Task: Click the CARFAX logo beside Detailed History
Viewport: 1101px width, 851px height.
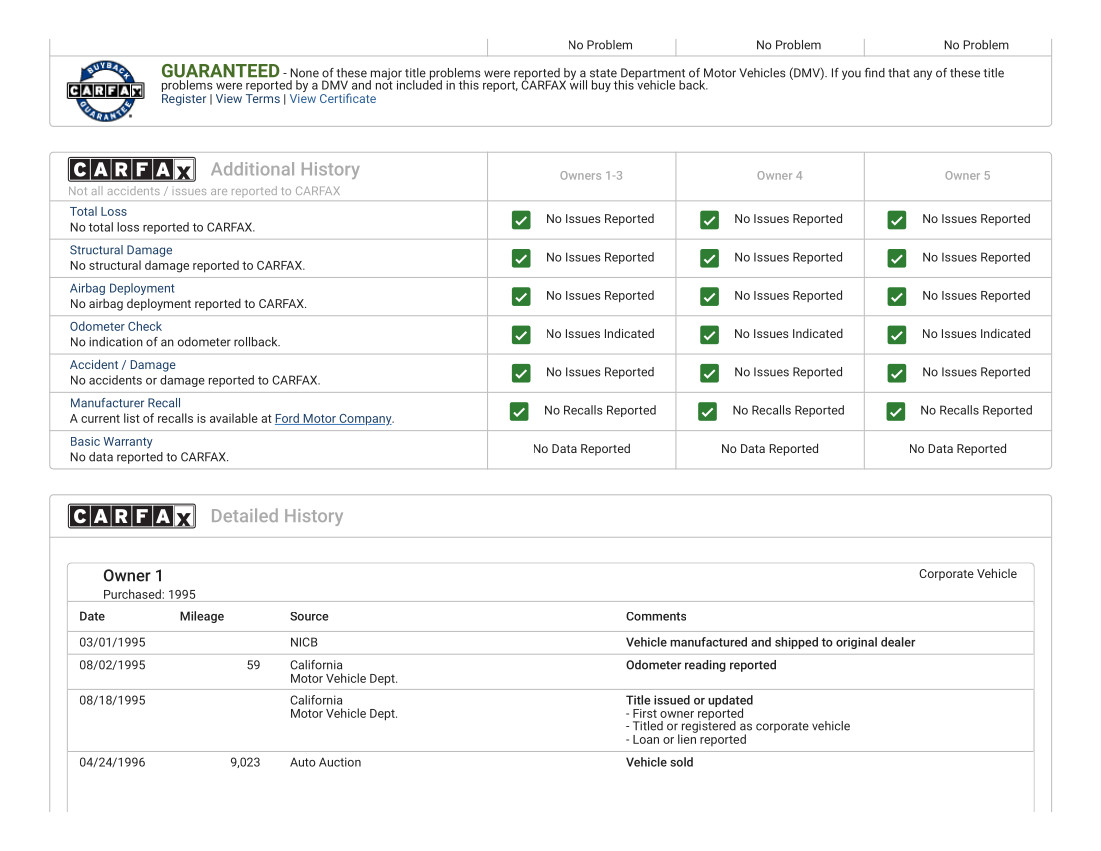Action: click(x=132, y=516)
